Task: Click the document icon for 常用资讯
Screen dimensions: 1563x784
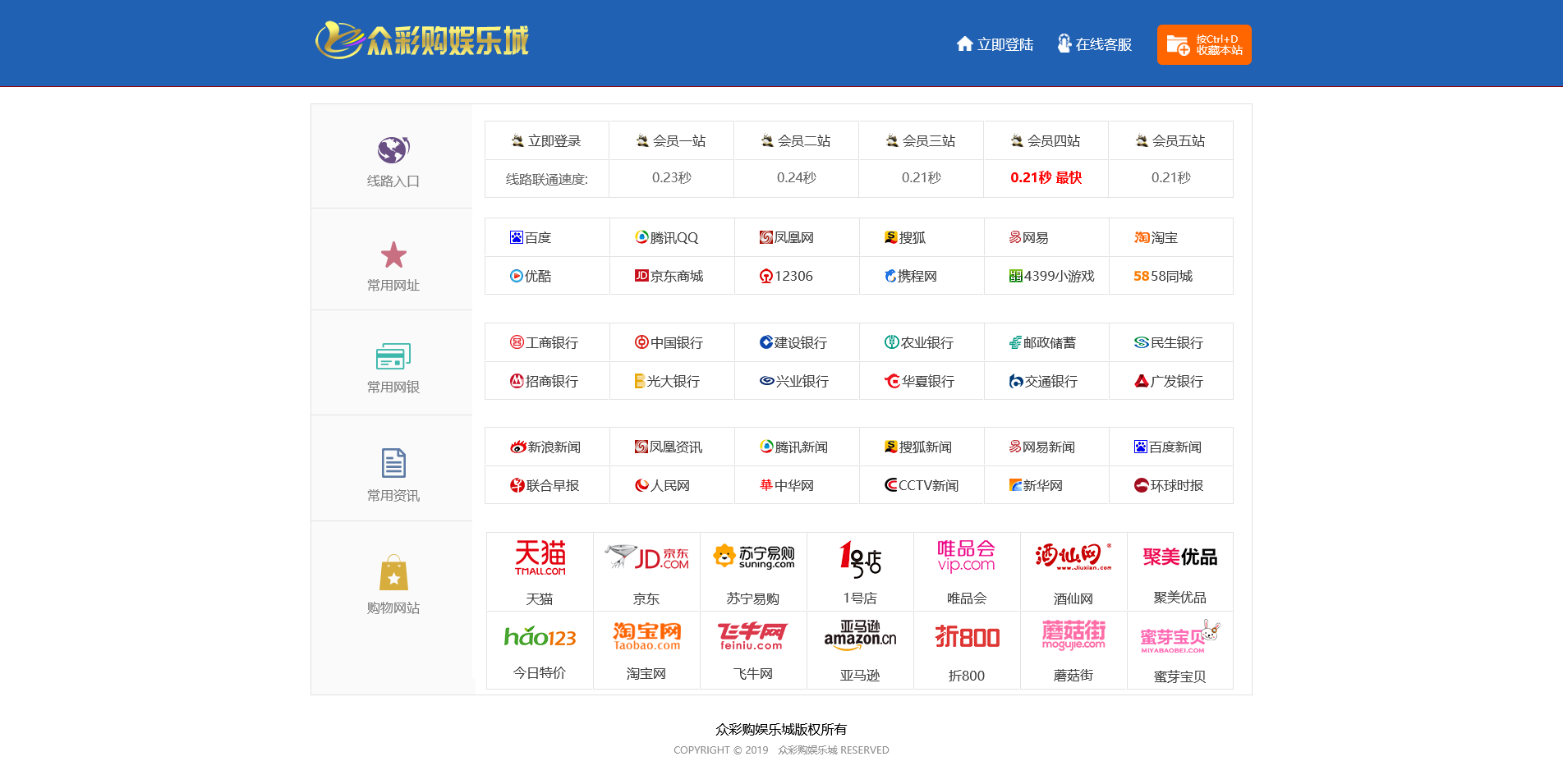Action: tap(393, 463)
